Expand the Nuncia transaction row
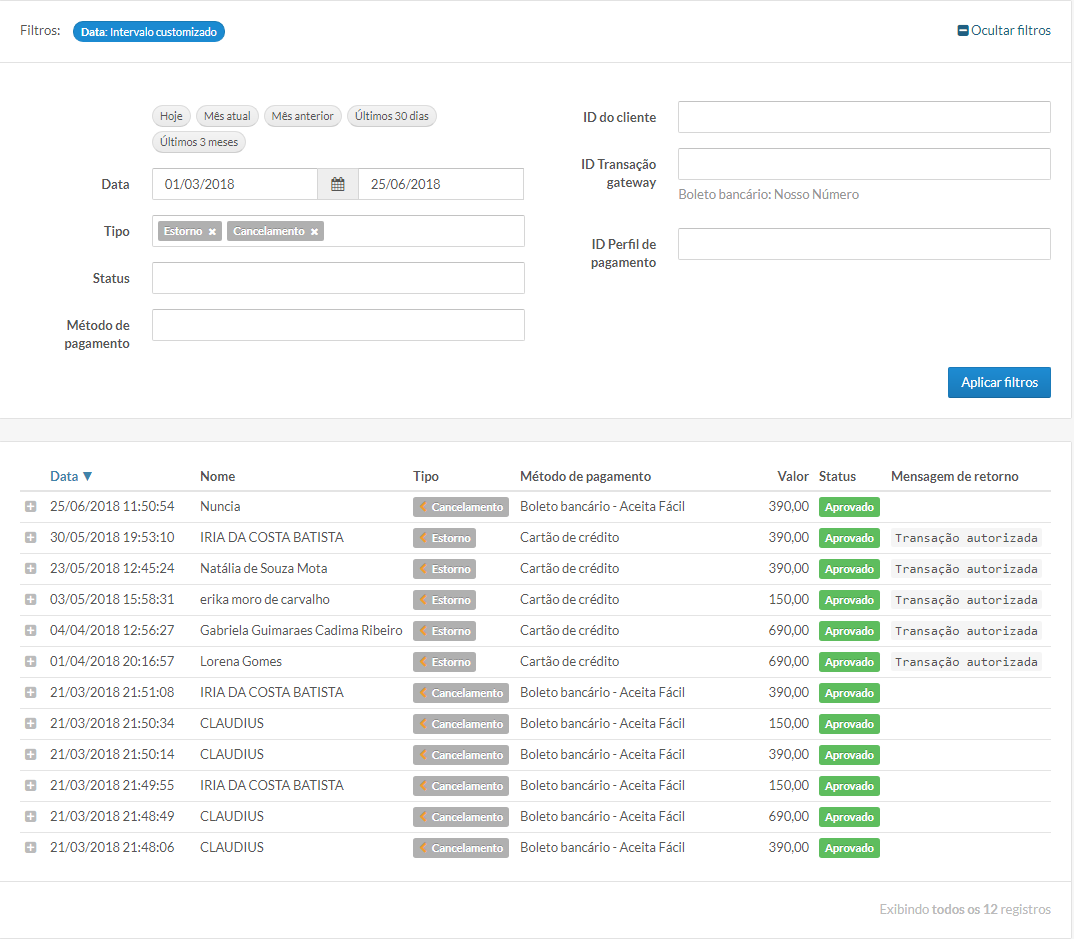 pos(30,507)
